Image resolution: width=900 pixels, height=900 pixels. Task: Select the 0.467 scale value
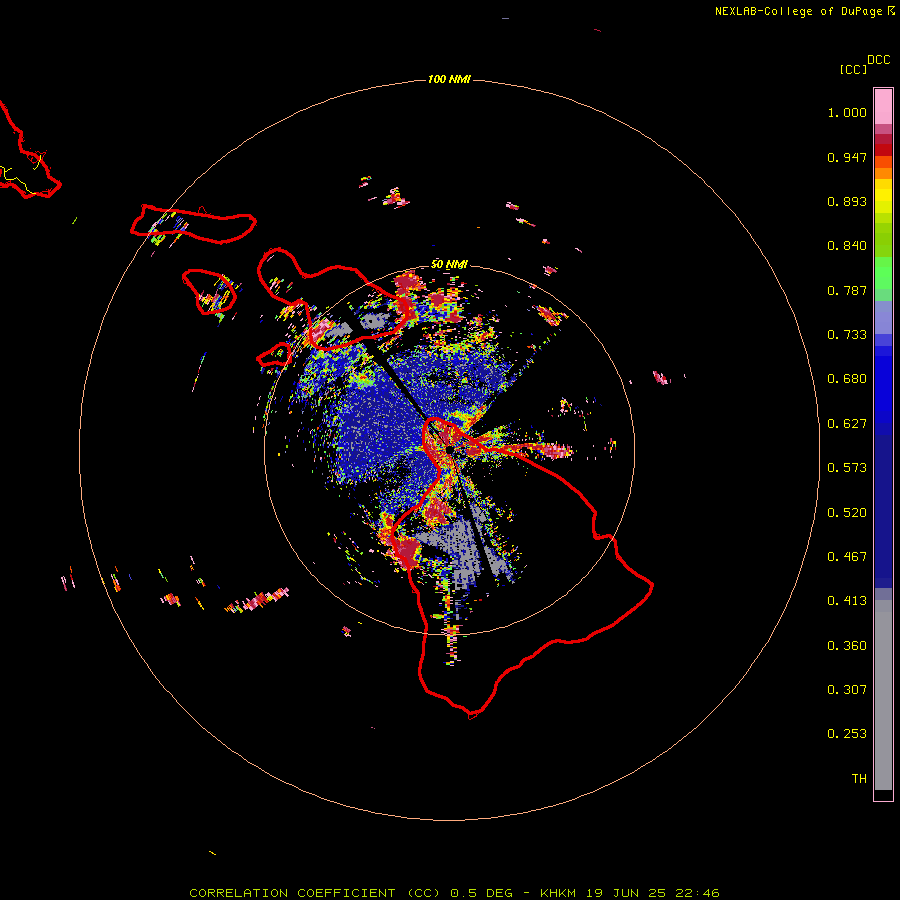pos(847,557)
